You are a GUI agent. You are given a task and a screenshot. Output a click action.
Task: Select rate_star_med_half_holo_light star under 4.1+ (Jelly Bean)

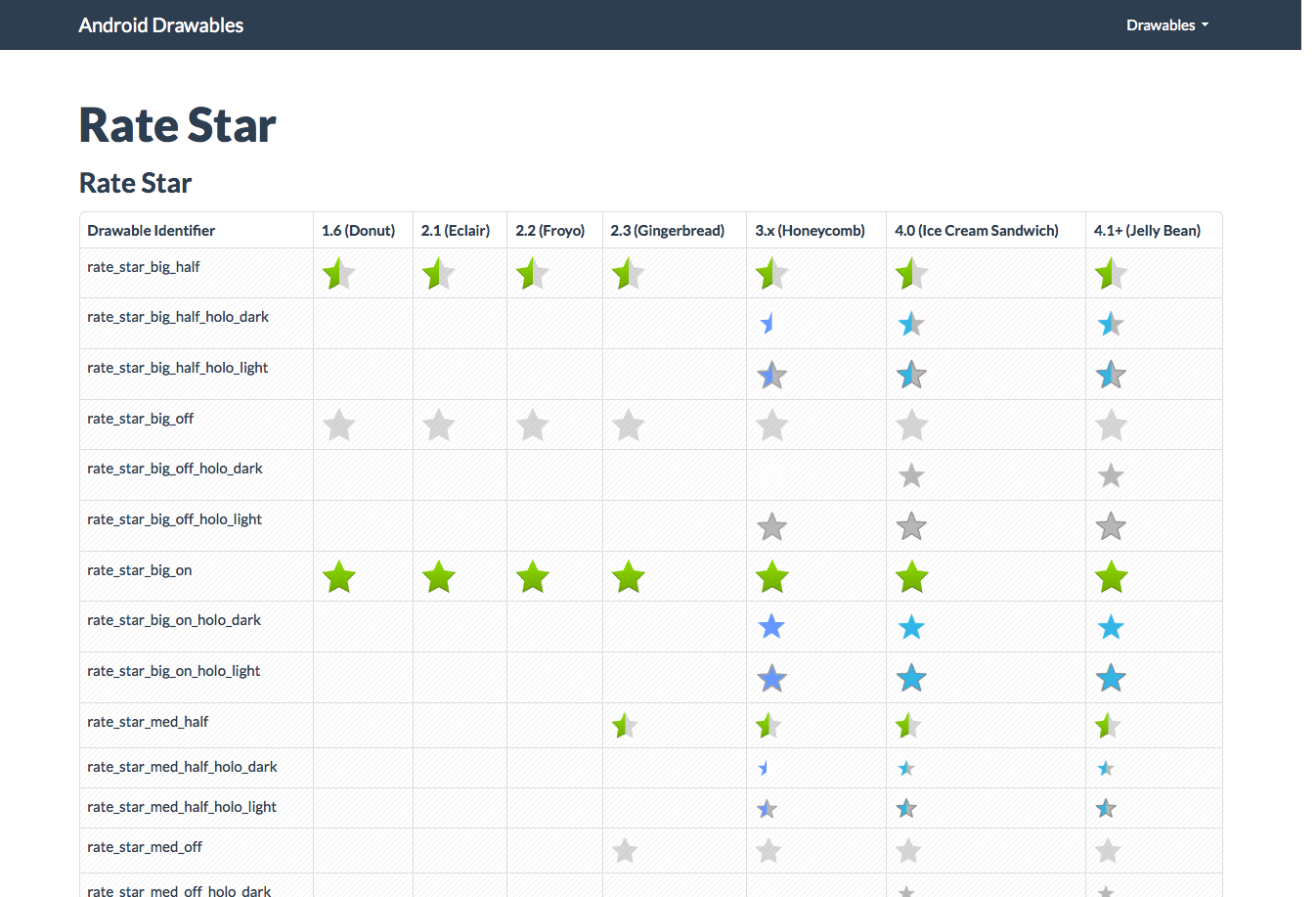(x=1106, y=809)
